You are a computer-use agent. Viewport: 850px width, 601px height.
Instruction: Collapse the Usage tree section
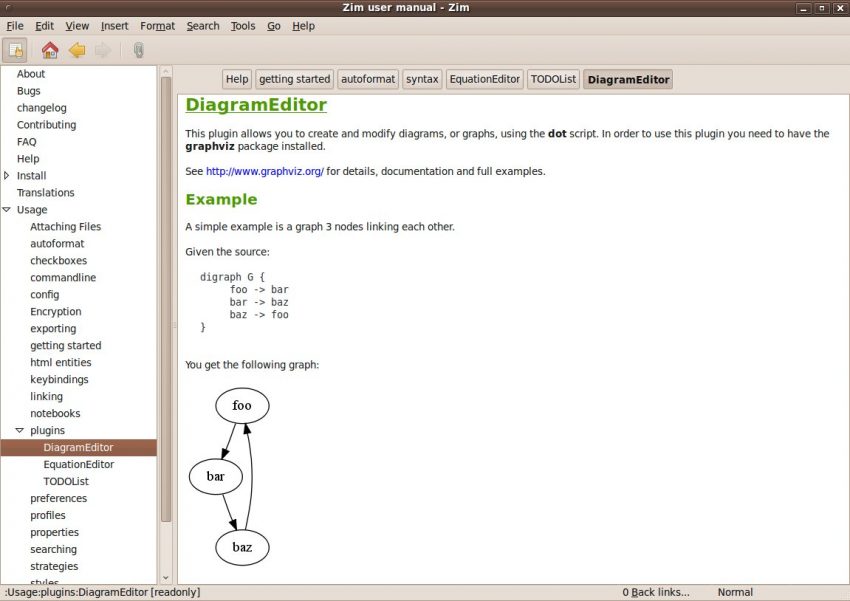coord(7,209)
